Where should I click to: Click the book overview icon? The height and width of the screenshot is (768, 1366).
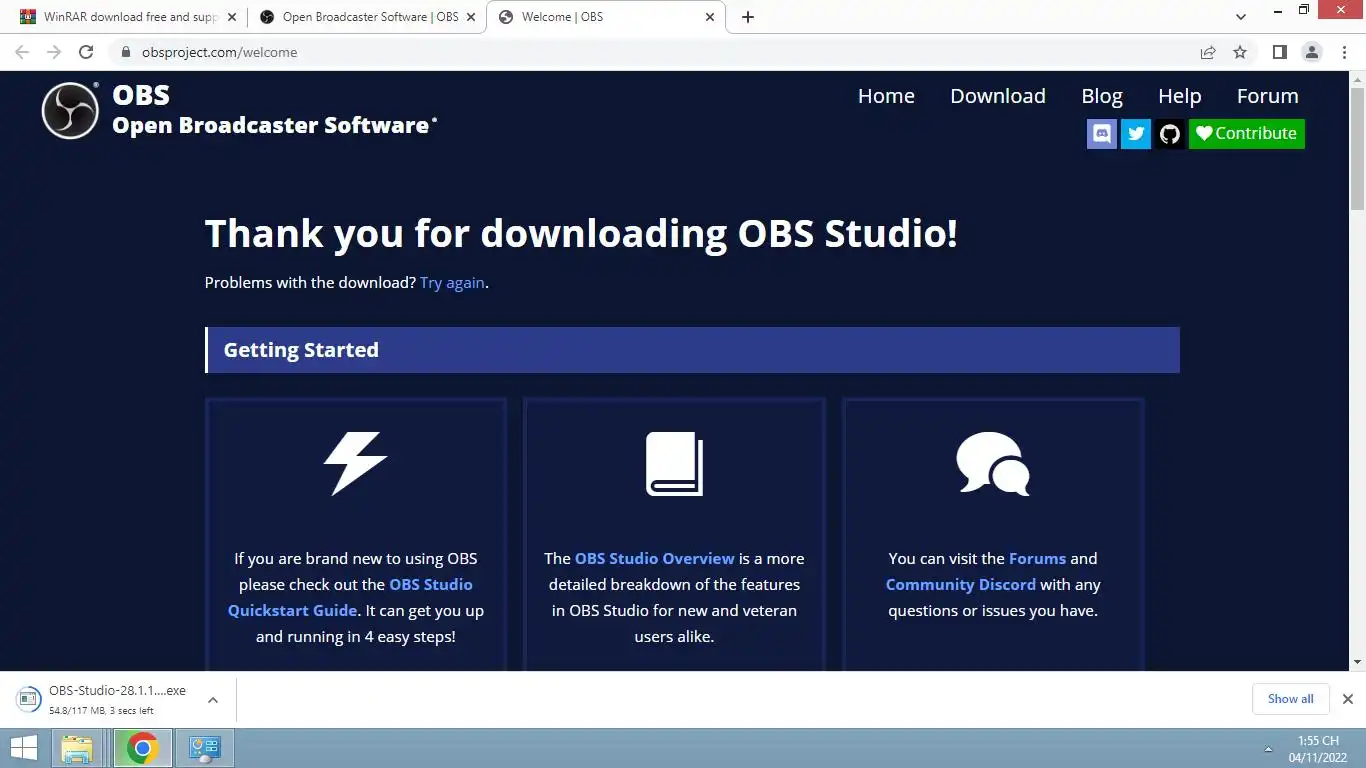(x=674, y=464)
